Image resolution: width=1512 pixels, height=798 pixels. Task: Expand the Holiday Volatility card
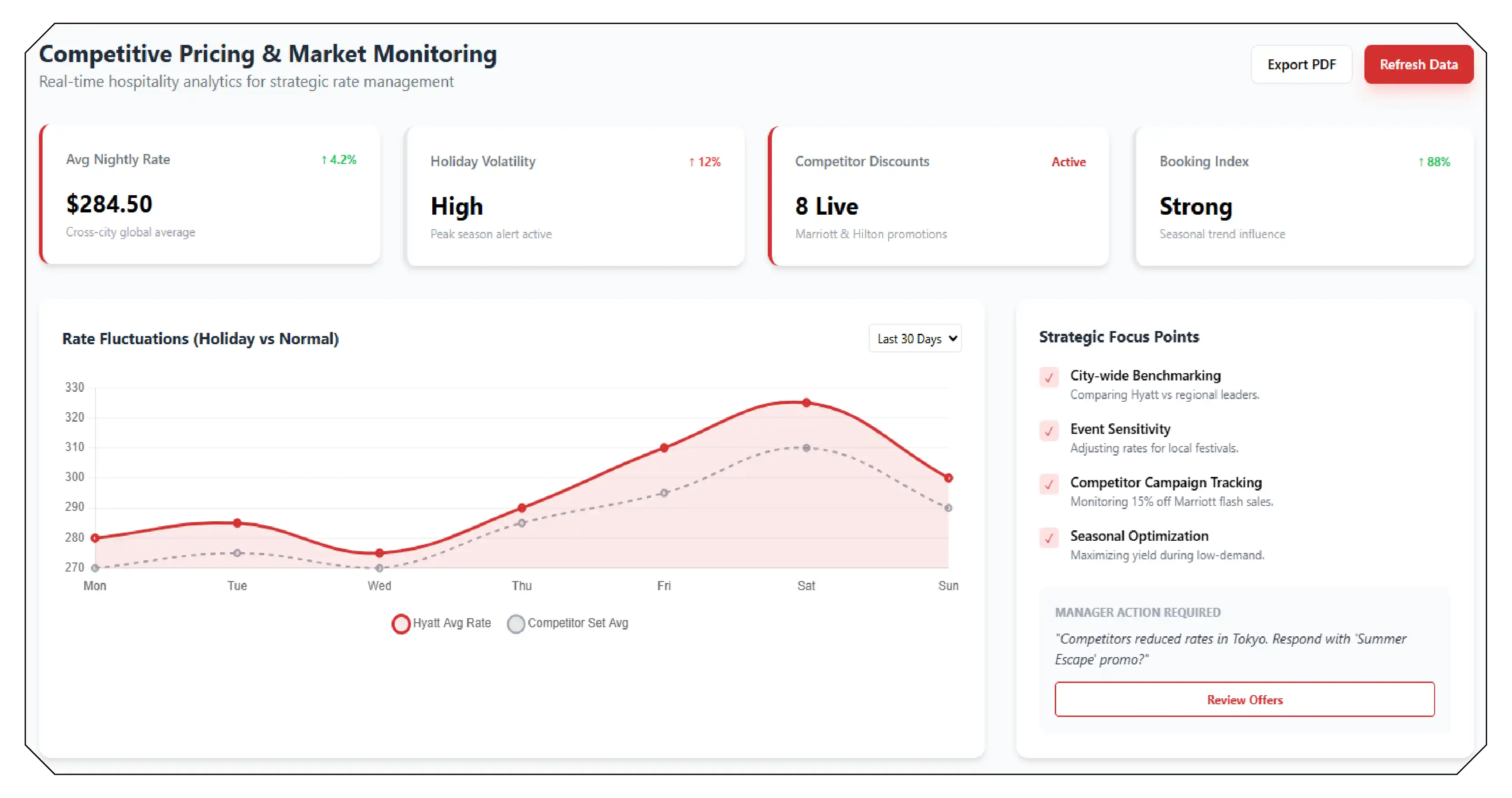[575, 197]
